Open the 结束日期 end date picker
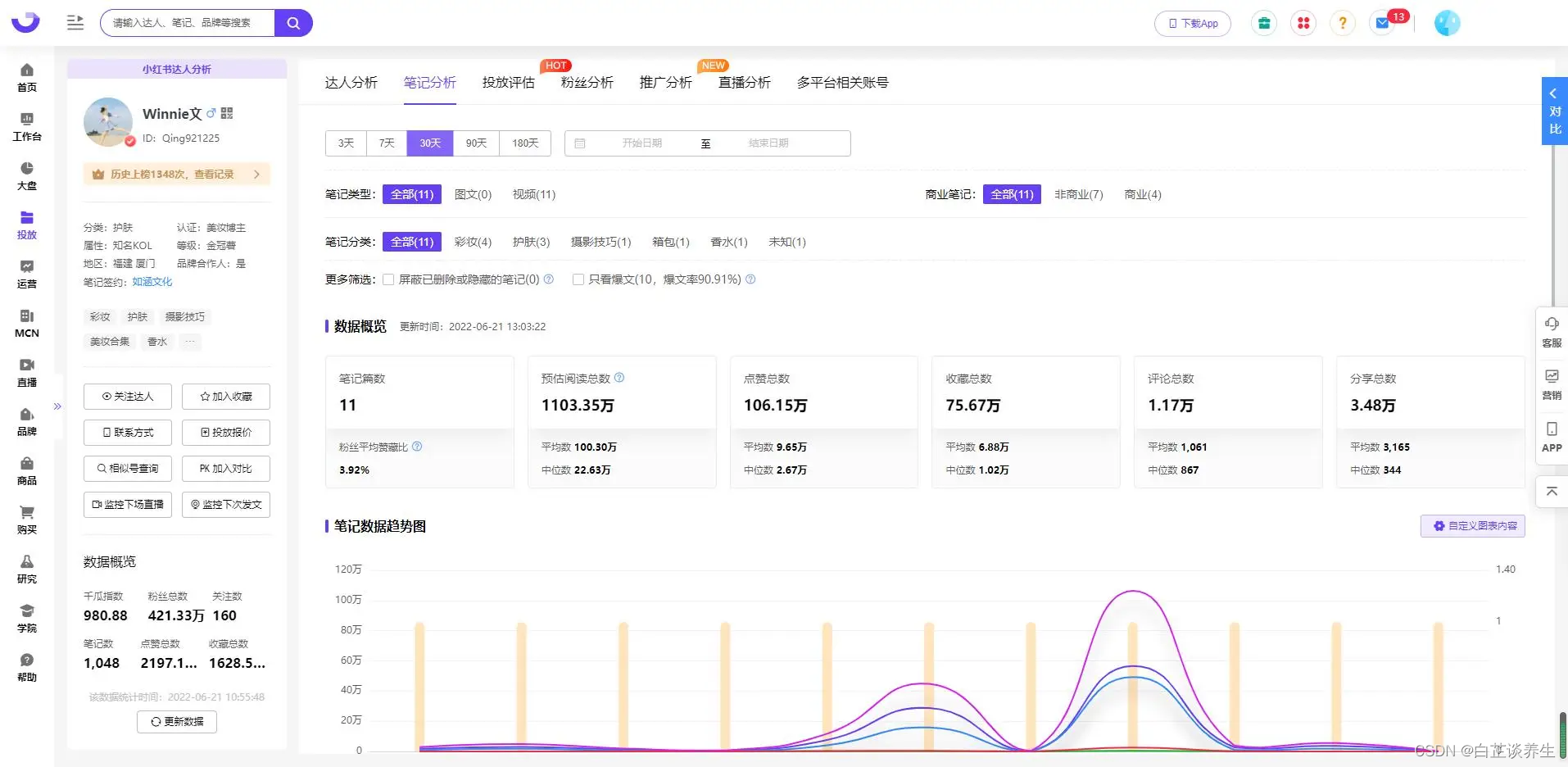This screenshot has width=1568, height=767. tap(768, 143)
